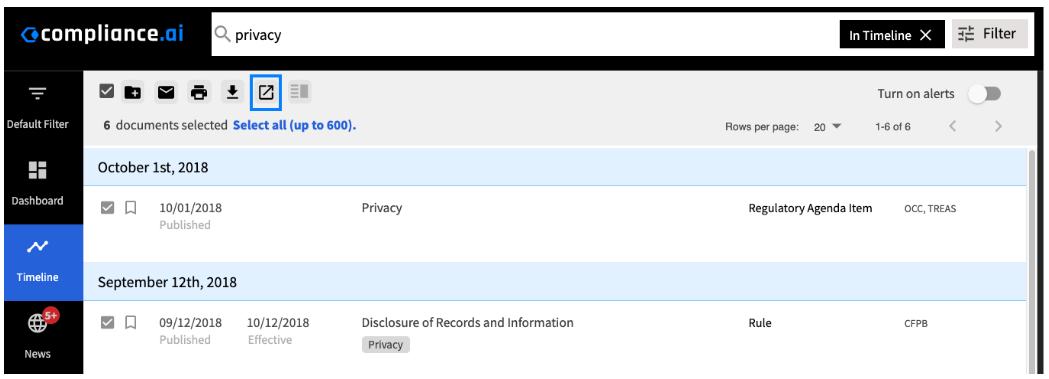The image size is (1049, 379).
Task: Email the selected documents via envelope icon
Action: point(165,92)
